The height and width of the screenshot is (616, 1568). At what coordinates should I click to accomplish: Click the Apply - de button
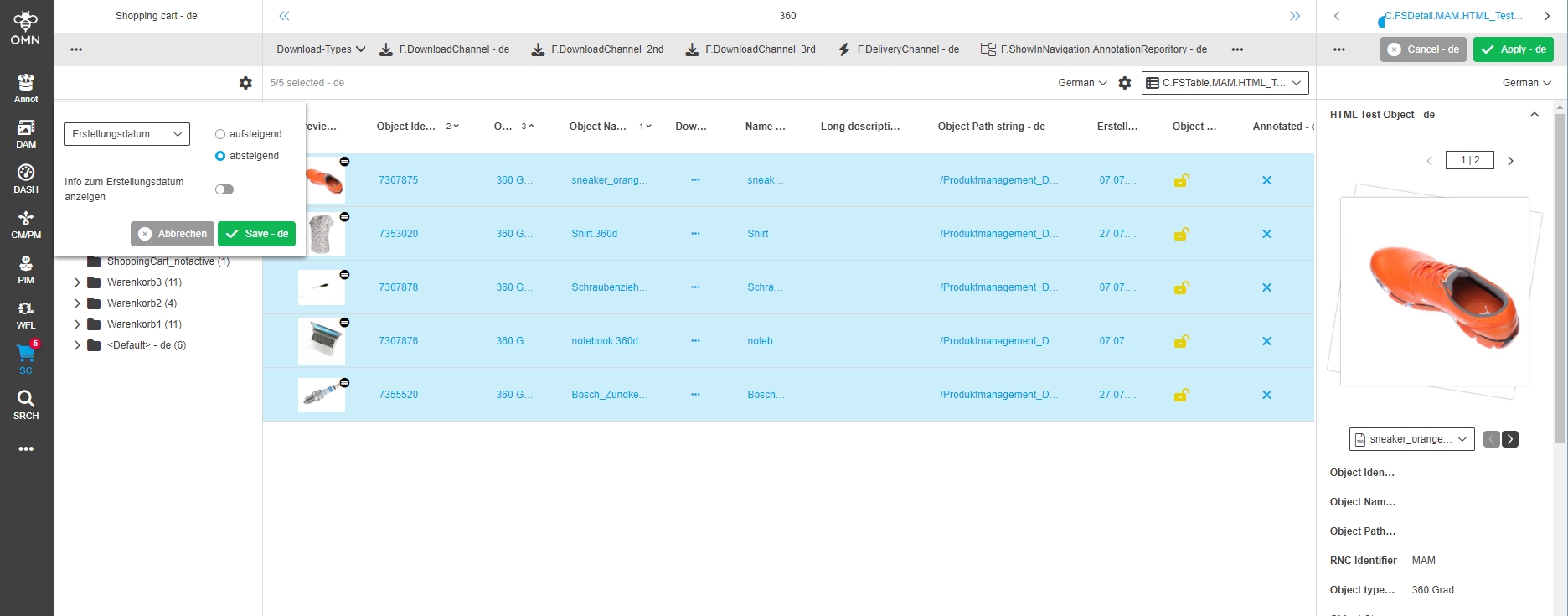tap(1514, 49)
